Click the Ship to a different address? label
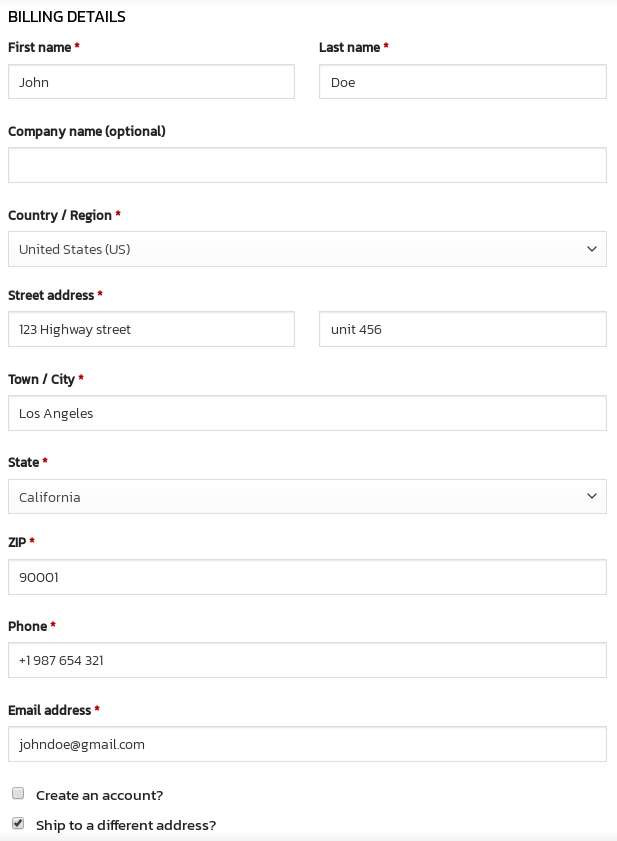Viewport: 617px width, 841px height. click(126, 825)
